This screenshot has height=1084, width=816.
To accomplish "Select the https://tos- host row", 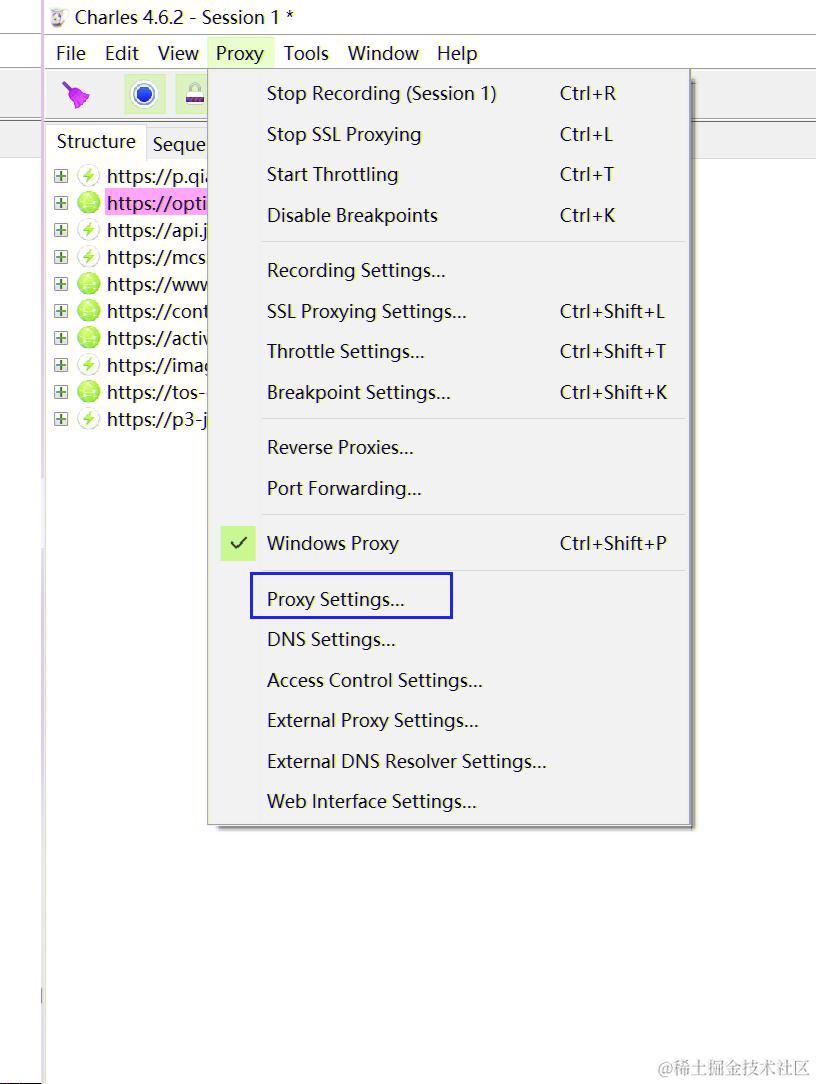I will [156, 391].
